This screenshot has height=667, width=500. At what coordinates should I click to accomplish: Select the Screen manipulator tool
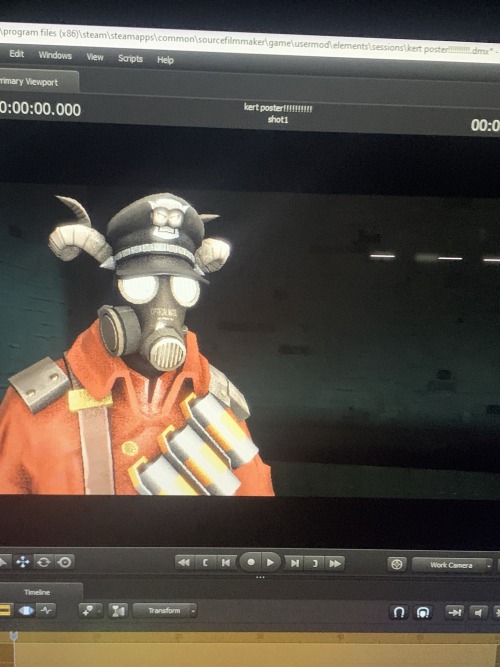coord(65,562)
